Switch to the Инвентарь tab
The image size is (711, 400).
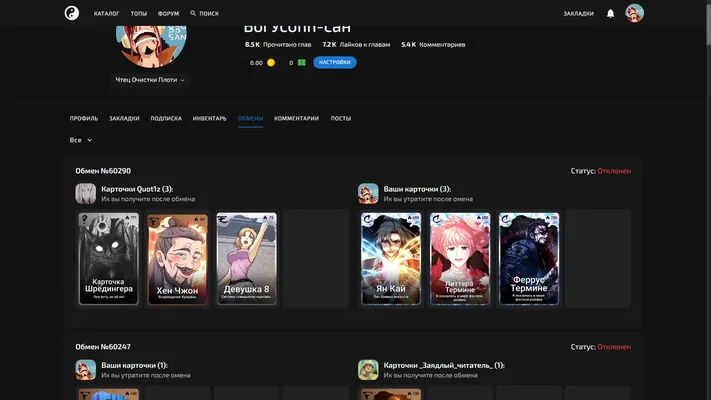tap(209, 118)
